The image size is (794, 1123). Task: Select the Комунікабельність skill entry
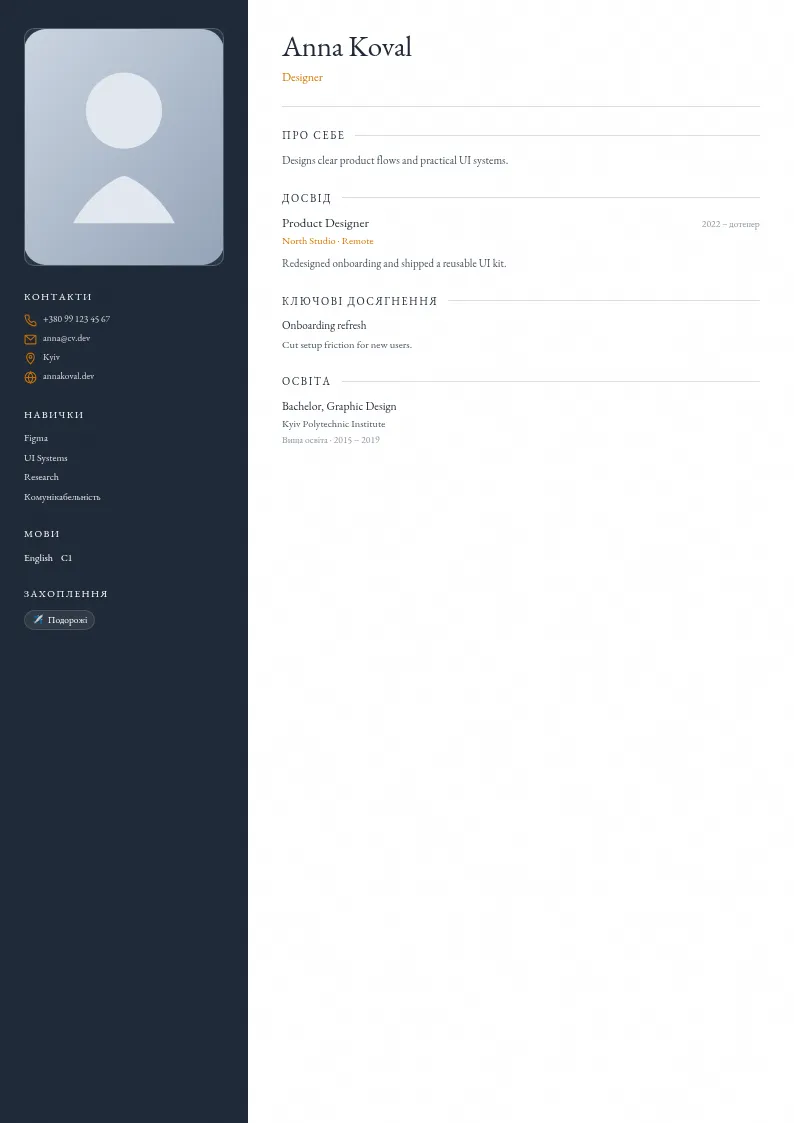[x=62, y=497]
